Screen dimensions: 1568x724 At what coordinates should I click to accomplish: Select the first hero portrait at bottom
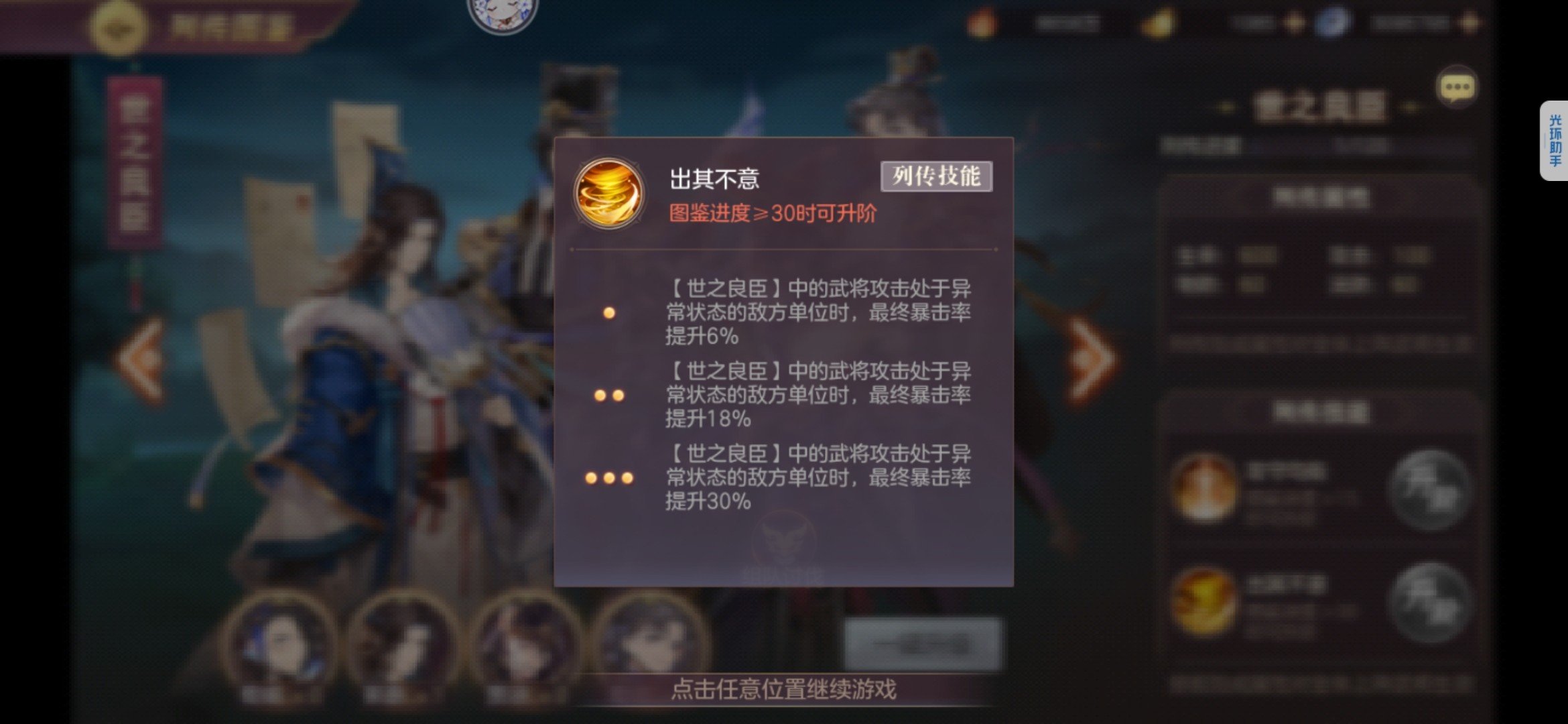(x=280, y=642)
